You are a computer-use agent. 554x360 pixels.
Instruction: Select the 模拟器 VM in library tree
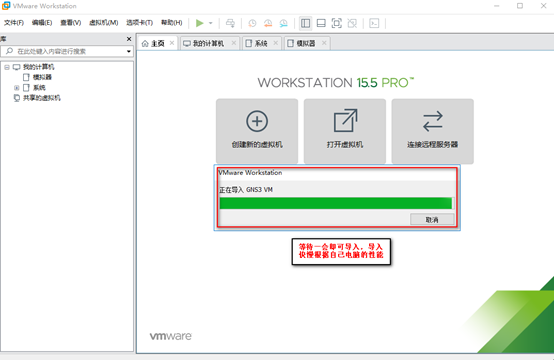click(42, 77)
